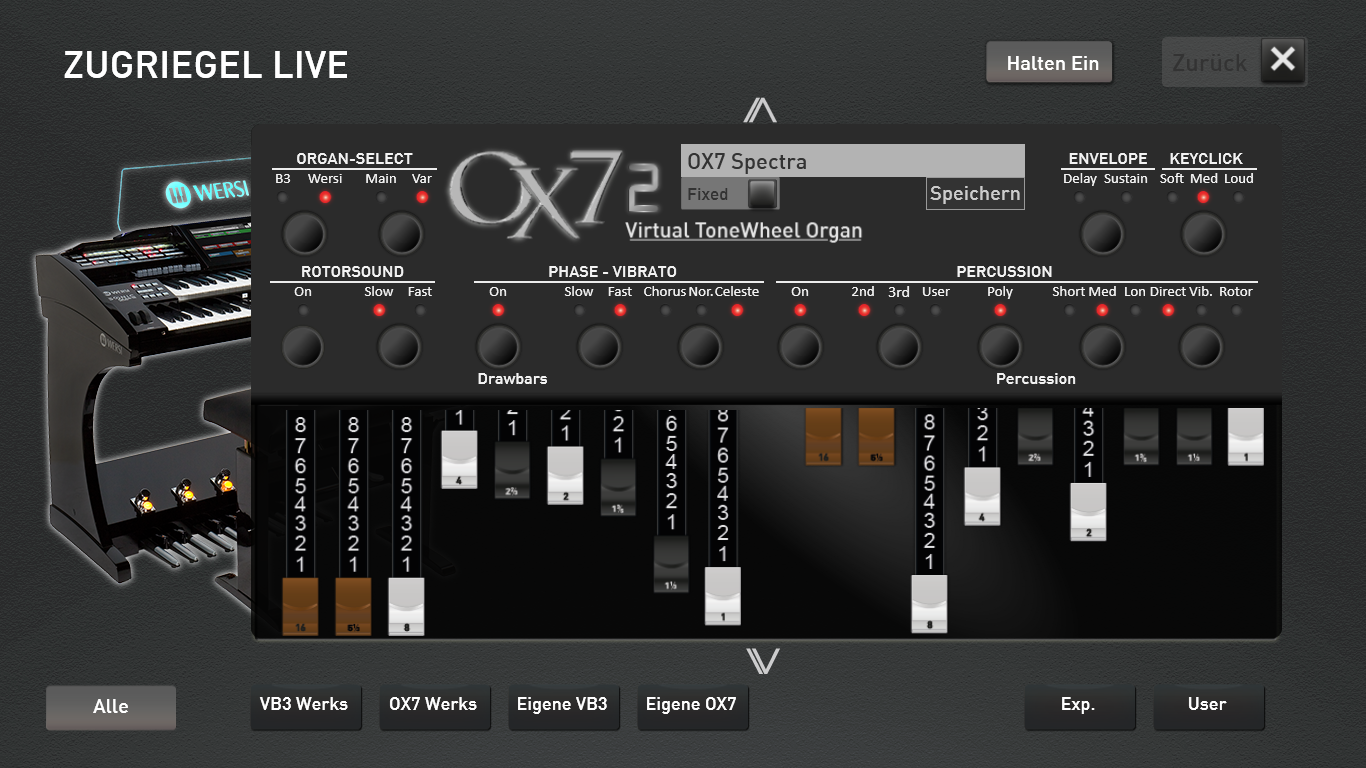Toggle the Percussion On knob
This screenshot has width=1366, height=768.
pyautogui.click(x=800, y=347)
